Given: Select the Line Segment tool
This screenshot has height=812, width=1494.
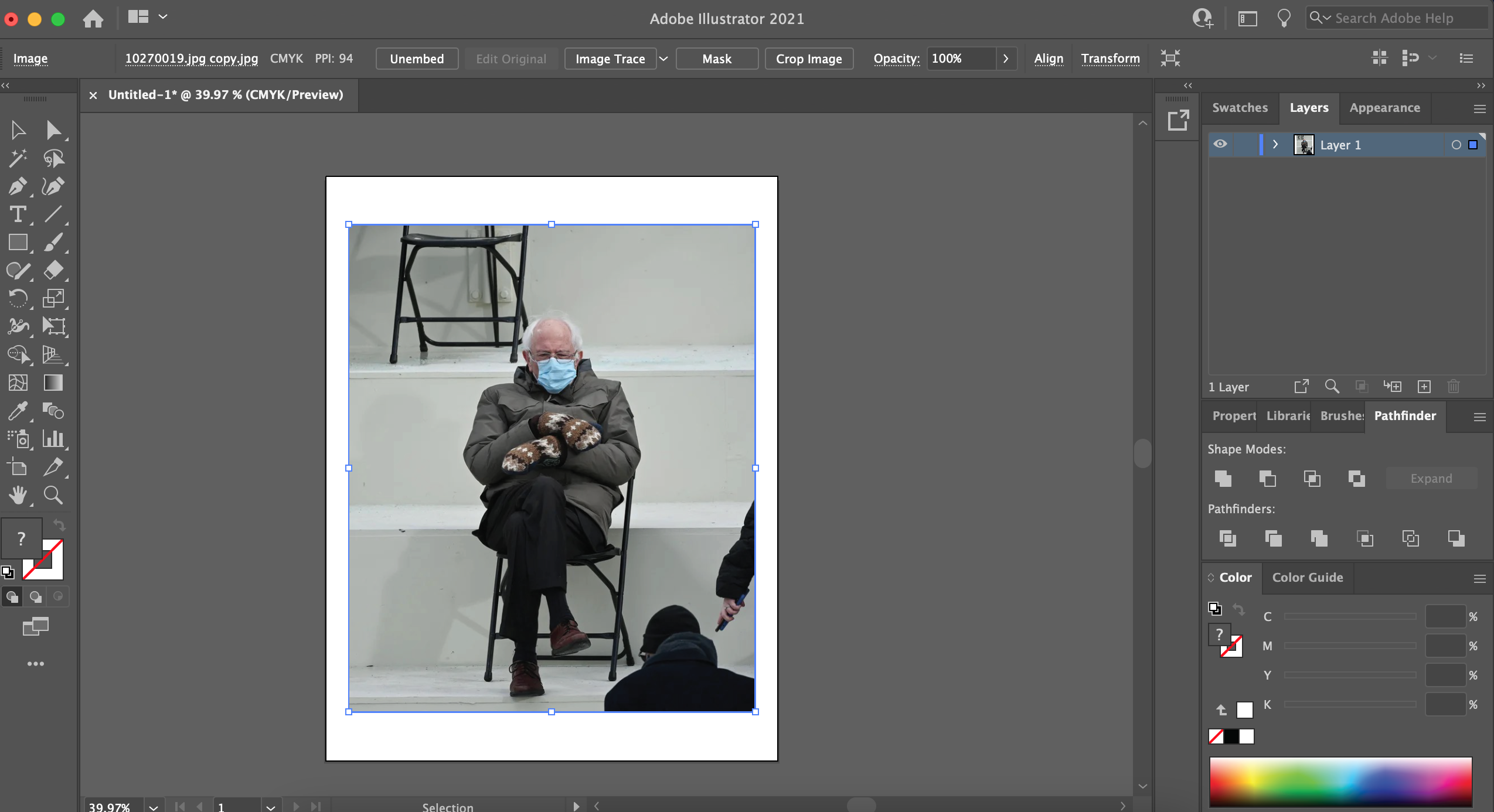Looking at the screenshot, I should coord(53,214).
